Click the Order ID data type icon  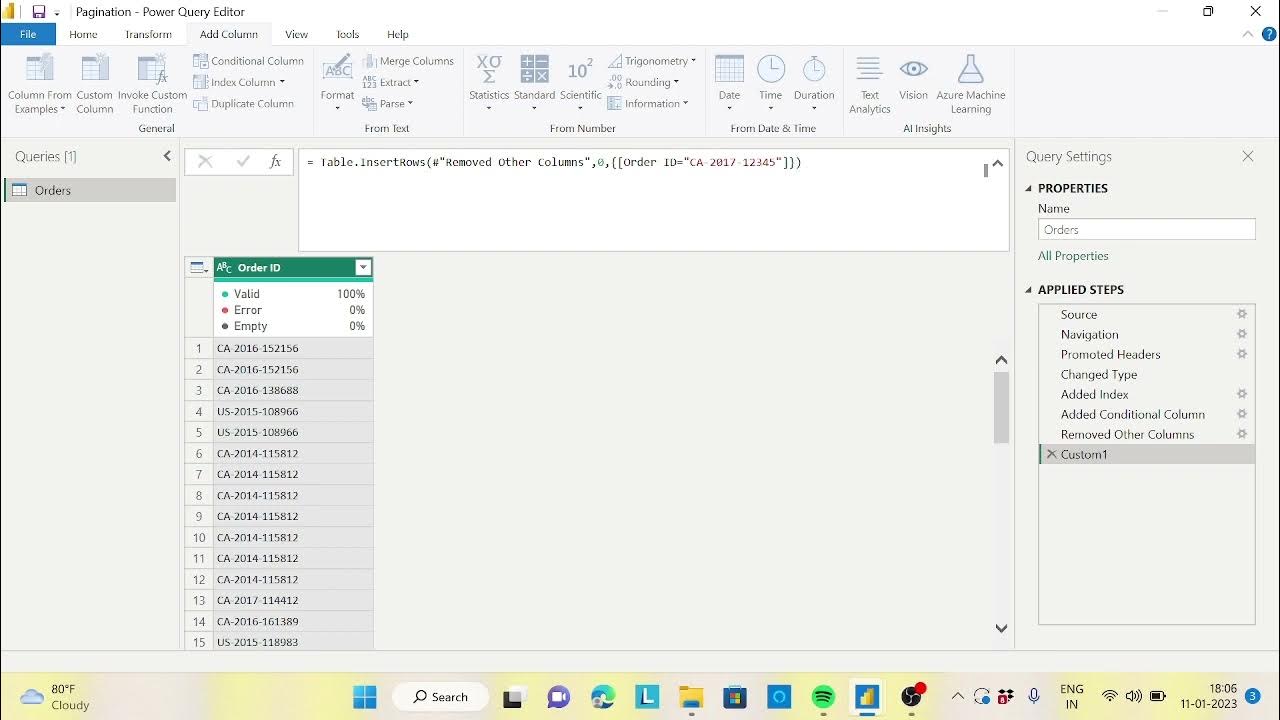pos(224,267)
